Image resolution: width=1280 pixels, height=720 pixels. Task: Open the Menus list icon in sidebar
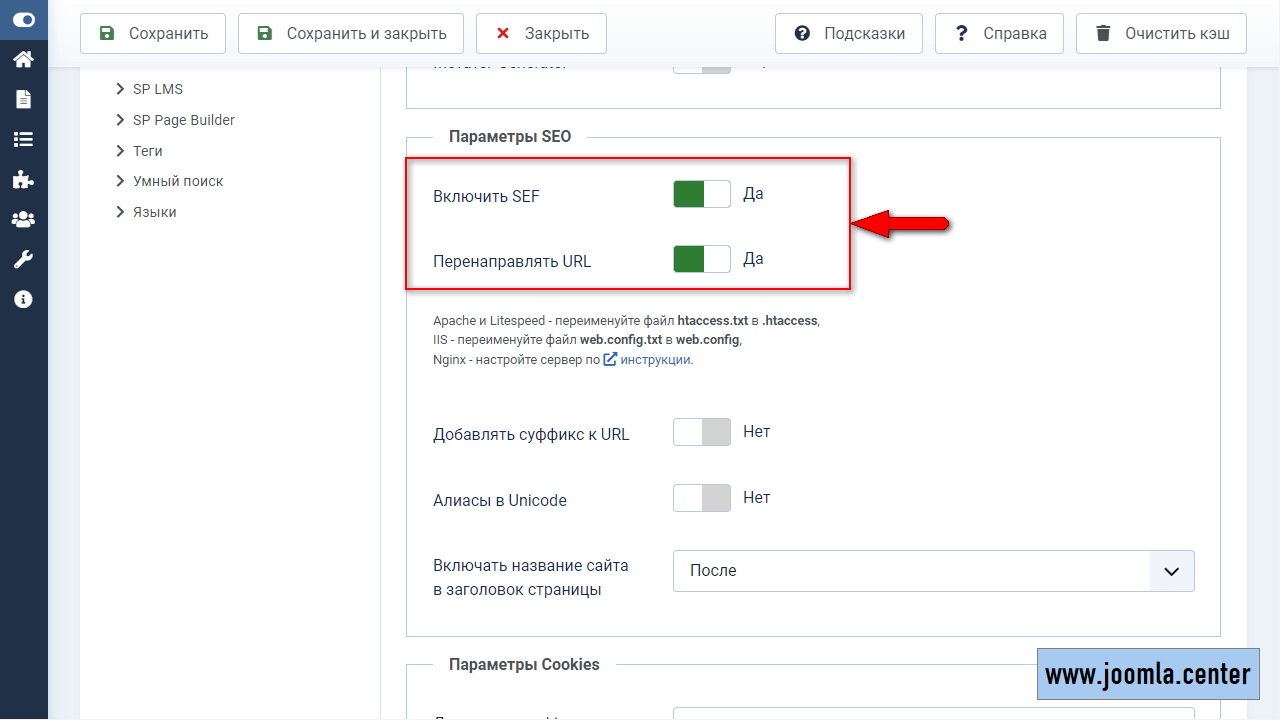(x=23, y=139)
